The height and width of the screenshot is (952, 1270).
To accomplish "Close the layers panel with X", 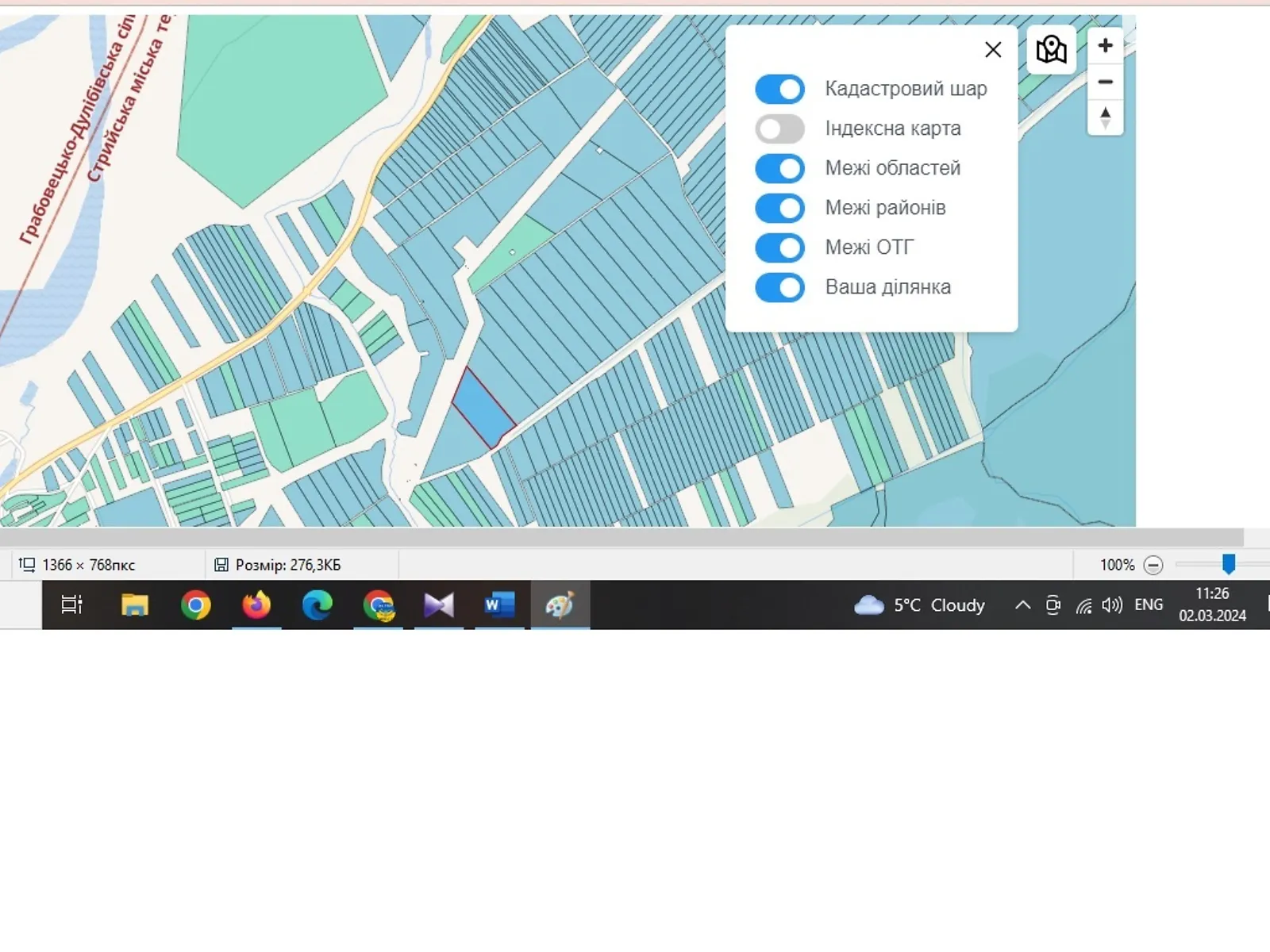I will (x=992, y=50).
